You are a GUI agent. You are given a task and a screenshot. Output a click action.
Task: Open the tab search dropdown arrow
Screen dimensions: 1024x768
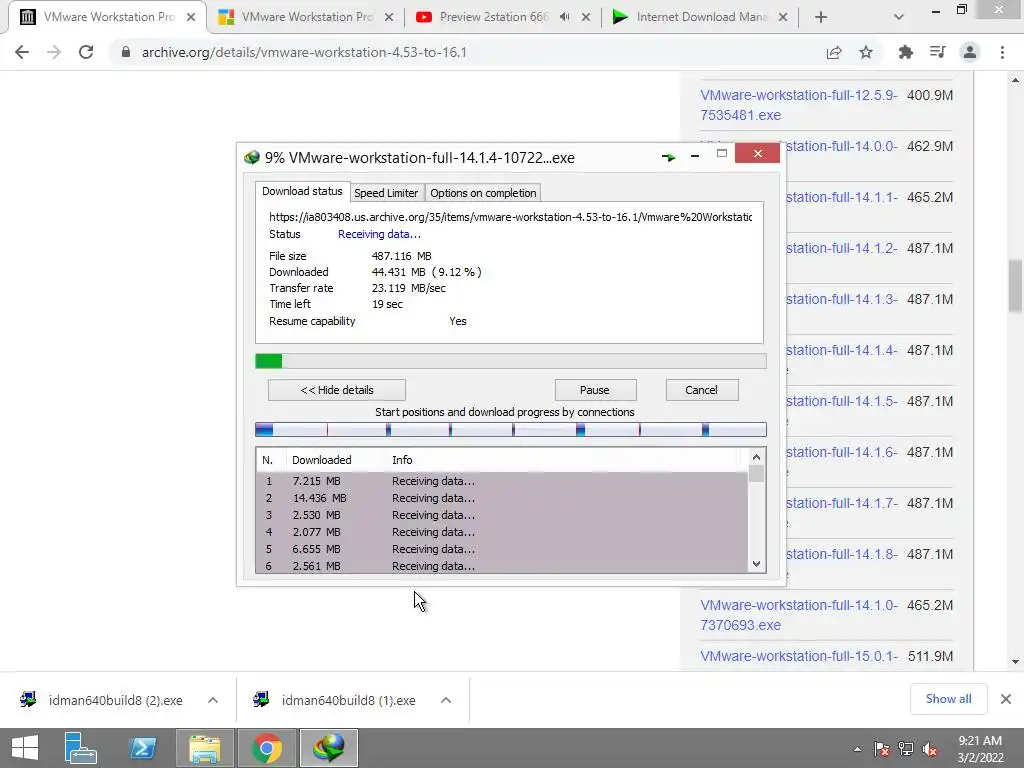899,17
